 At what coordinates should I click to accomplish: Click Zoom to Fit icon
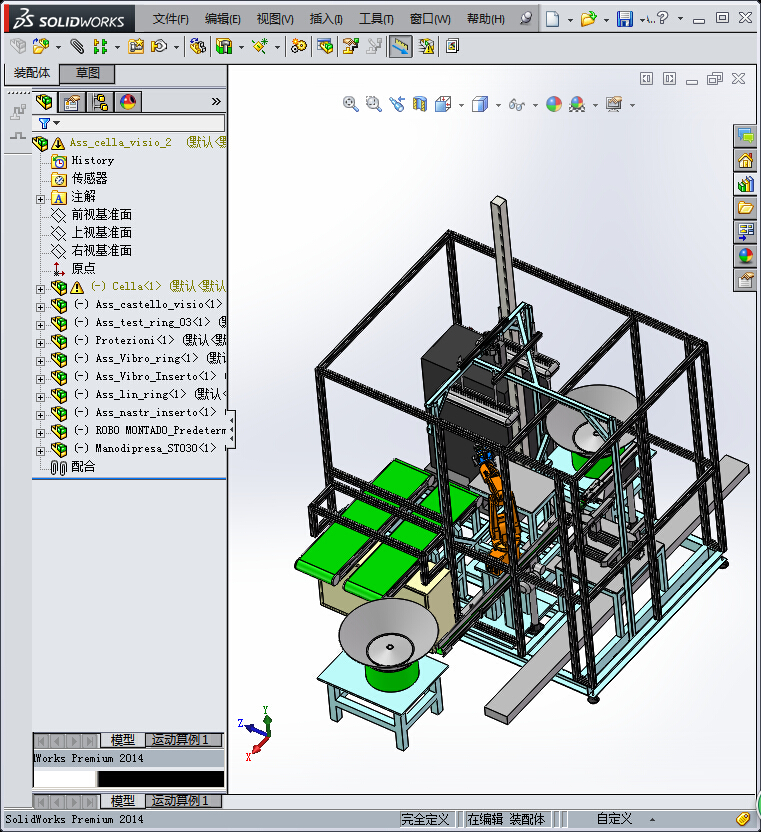pyautogui.click(x=350, y=104)
